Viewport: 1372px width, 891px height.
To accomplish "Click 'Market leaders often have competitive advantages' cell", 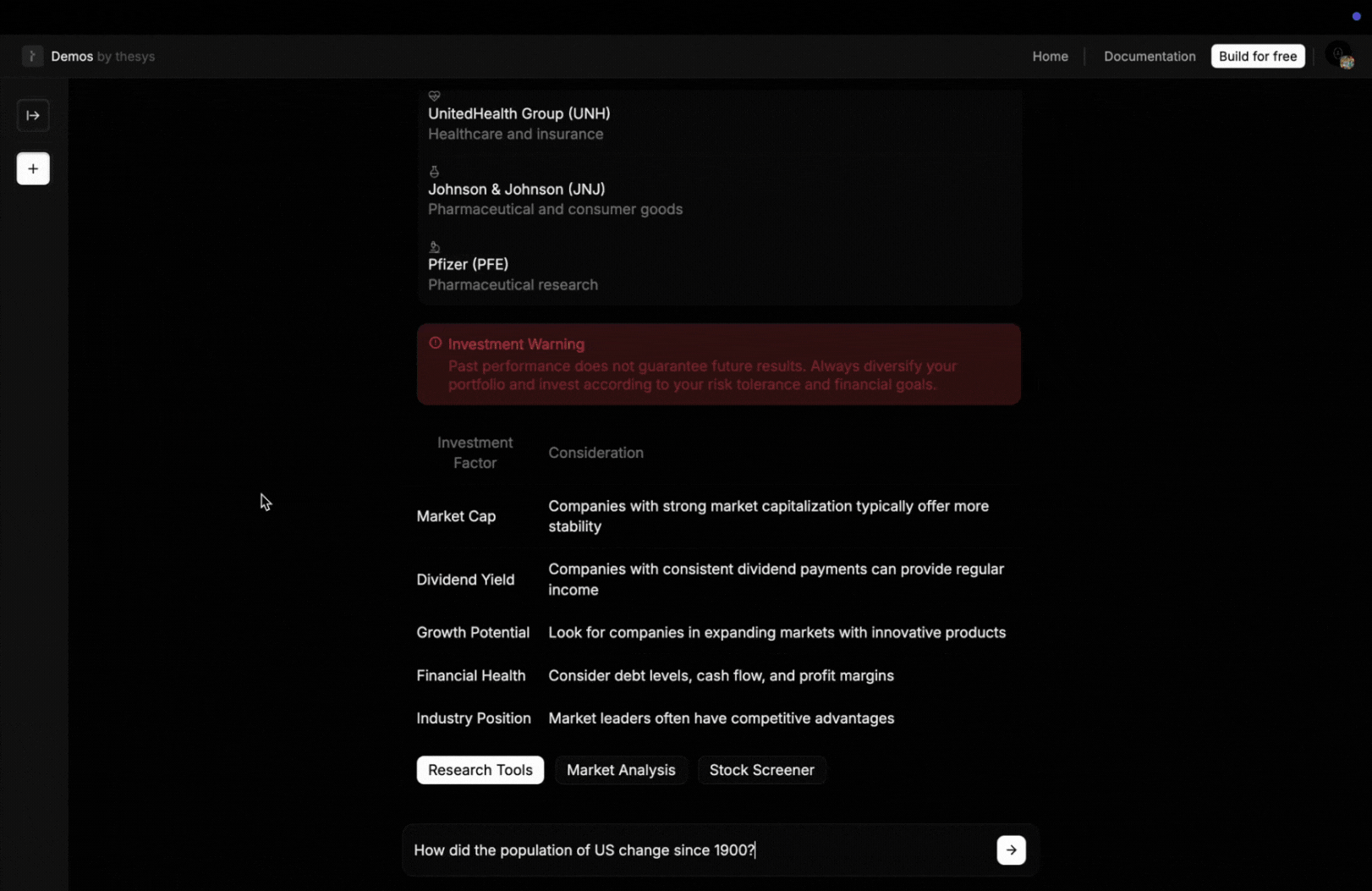I will click(721, 718).
